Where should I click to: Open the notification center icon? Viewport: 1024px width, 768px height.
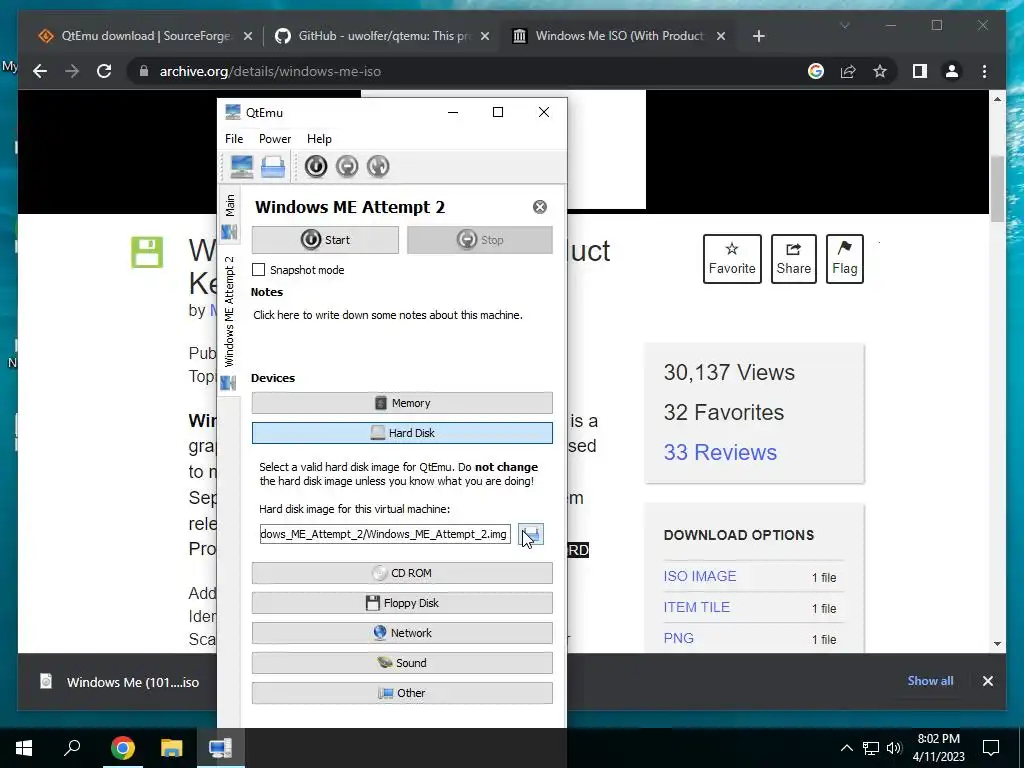pos(991,748)
